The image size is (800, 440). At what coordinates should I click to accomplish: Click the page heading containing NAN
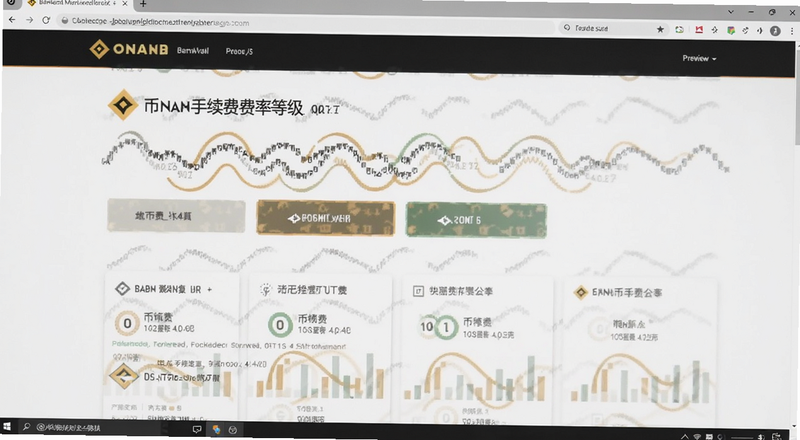coord(223,107)
